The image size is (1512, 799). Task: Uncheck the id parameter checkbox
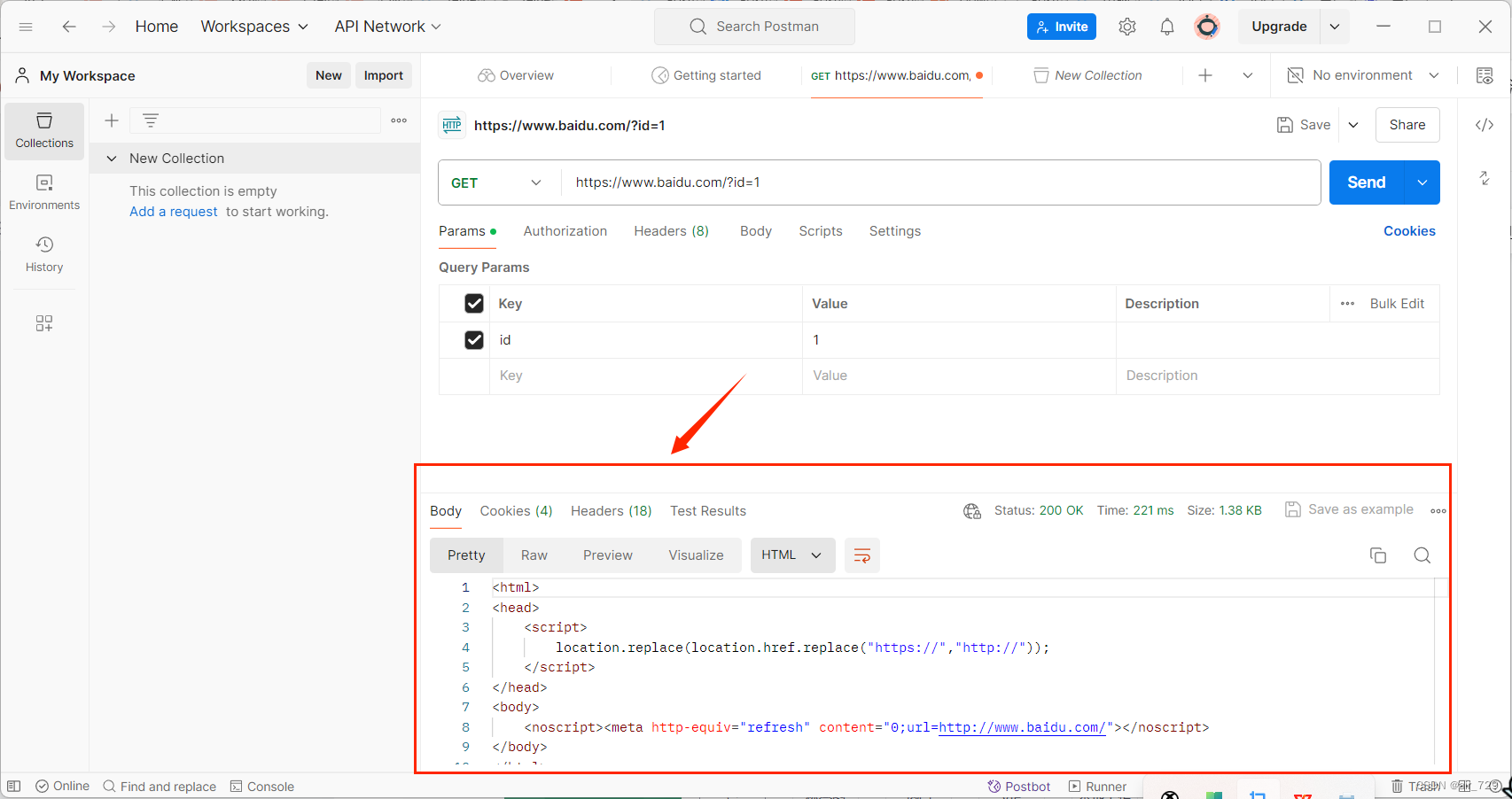(474, 340)
